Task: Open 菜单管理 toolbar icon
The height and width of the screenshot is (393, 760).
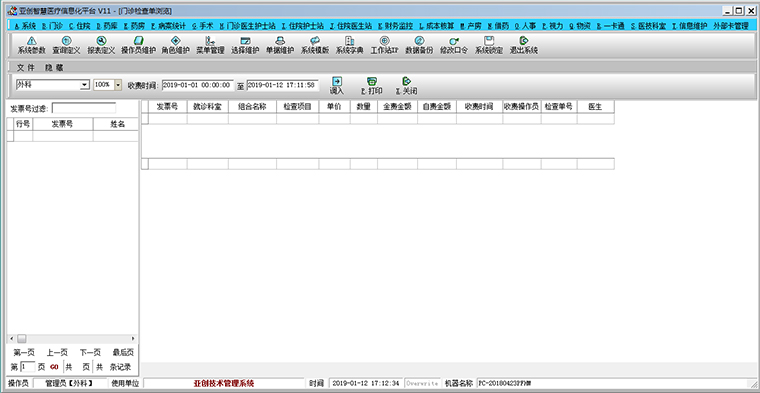Action: pos(210,46)
